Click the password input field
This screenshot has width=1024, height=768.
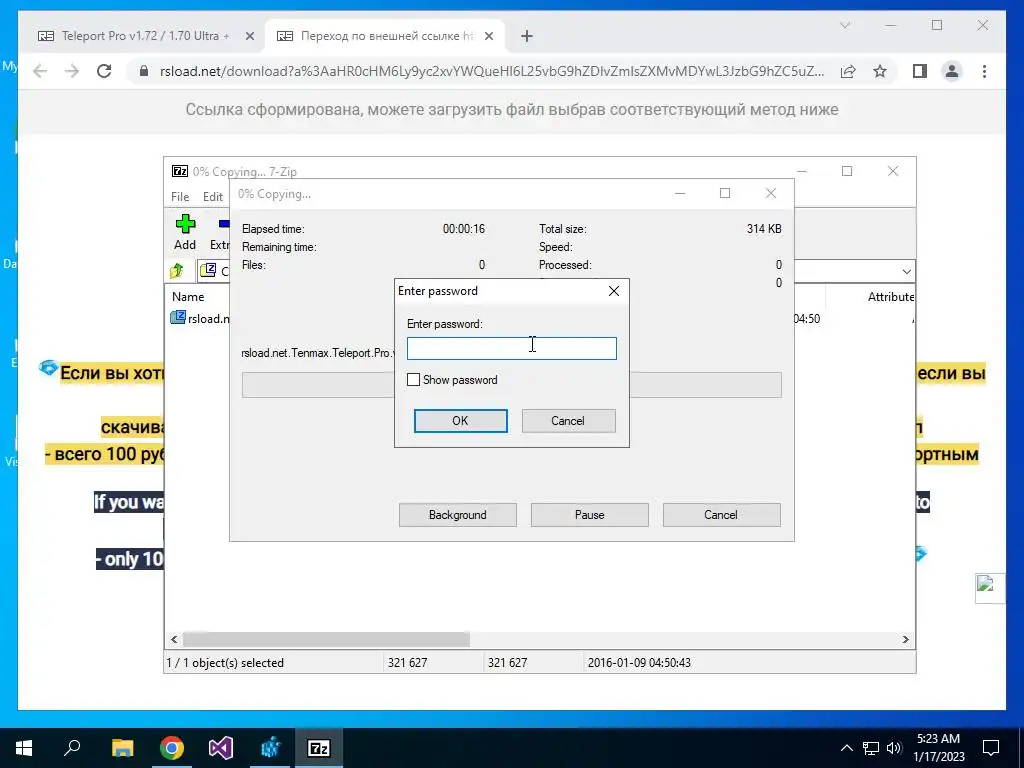tap(511, 348)
